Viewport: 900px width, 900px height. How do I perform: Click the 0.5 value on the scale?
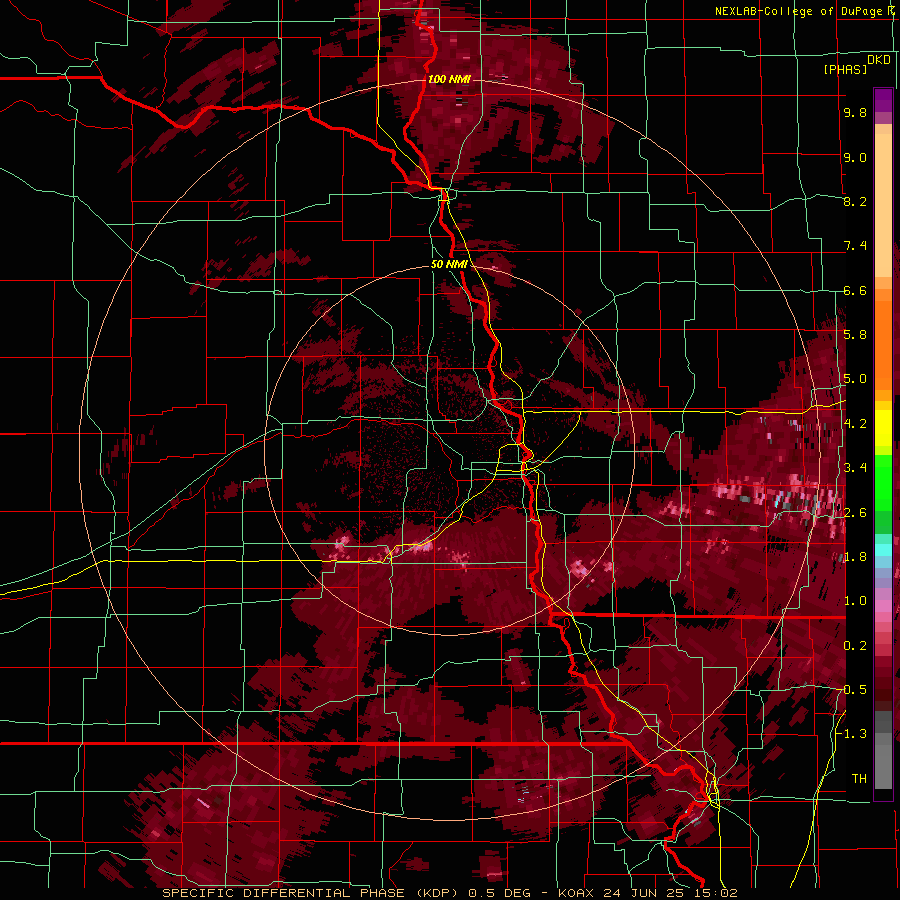[855, 690]
